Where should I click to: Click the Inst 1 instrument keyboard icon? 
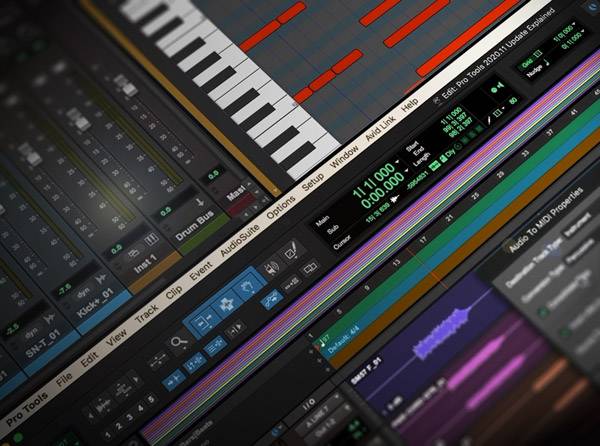(x=152, y=240)
